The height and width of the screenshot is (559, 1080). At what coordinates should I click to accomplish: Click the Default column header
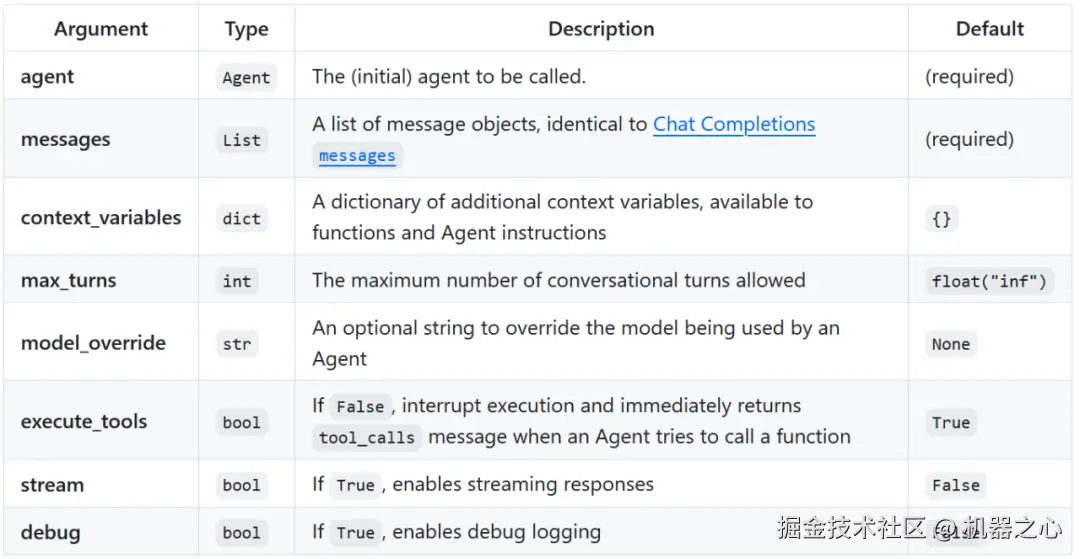(x=989, y=29)
